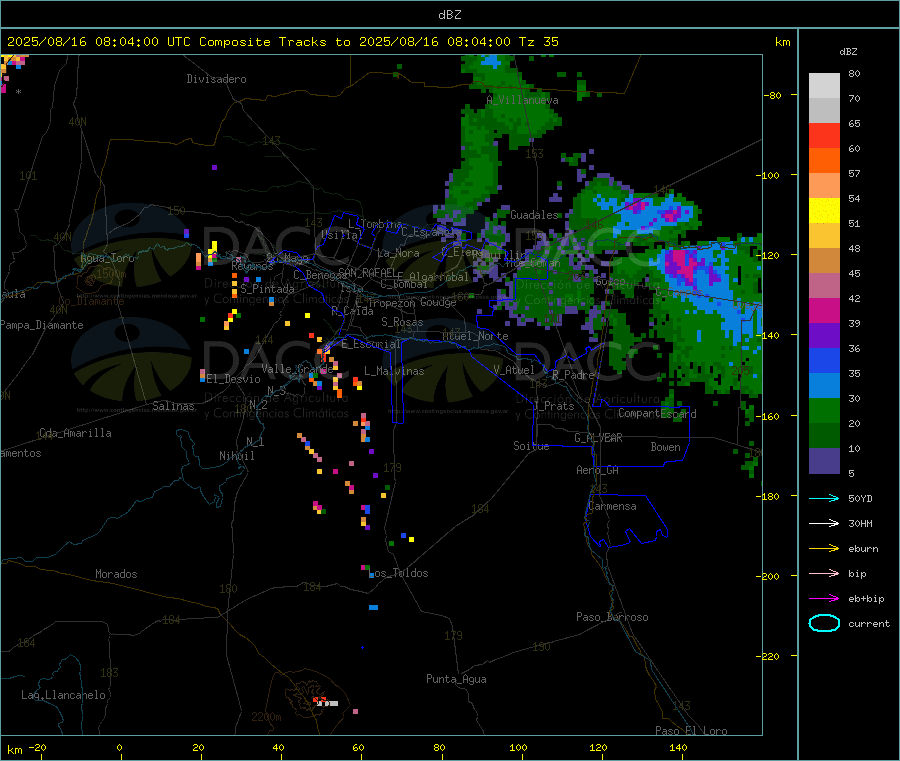
Task: Pick the light blue 30–35 dBZ color band
Action: (x=824, y=386)
